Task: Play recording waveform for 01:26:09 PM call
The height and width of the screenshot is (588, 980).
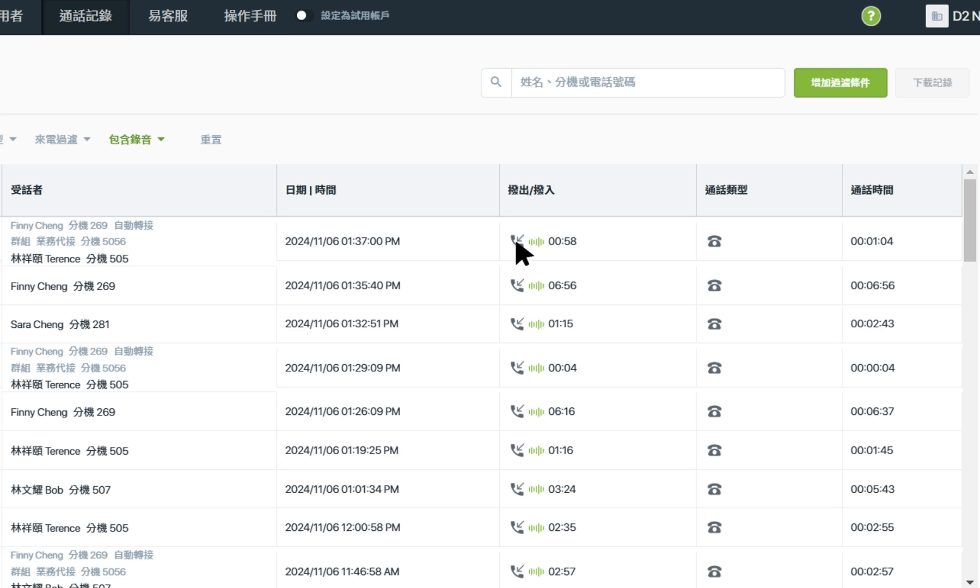Action: point(536,412)
